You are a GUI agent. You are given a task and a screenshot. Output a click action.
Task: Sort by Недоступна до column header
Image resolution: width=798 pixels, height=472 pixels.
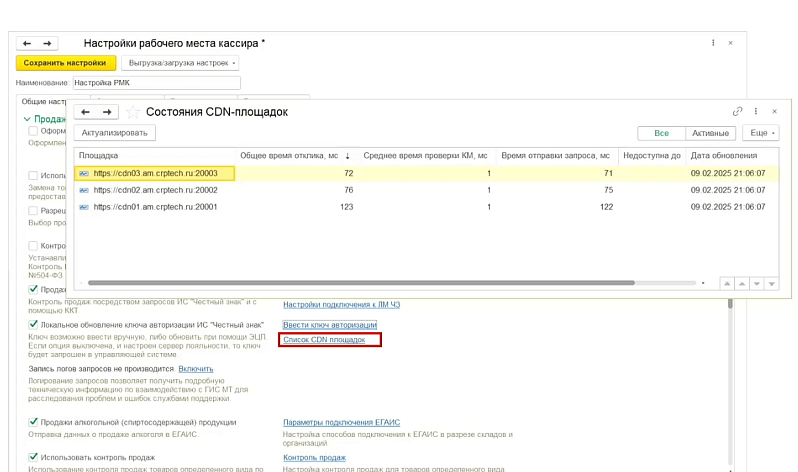[651, 155]
